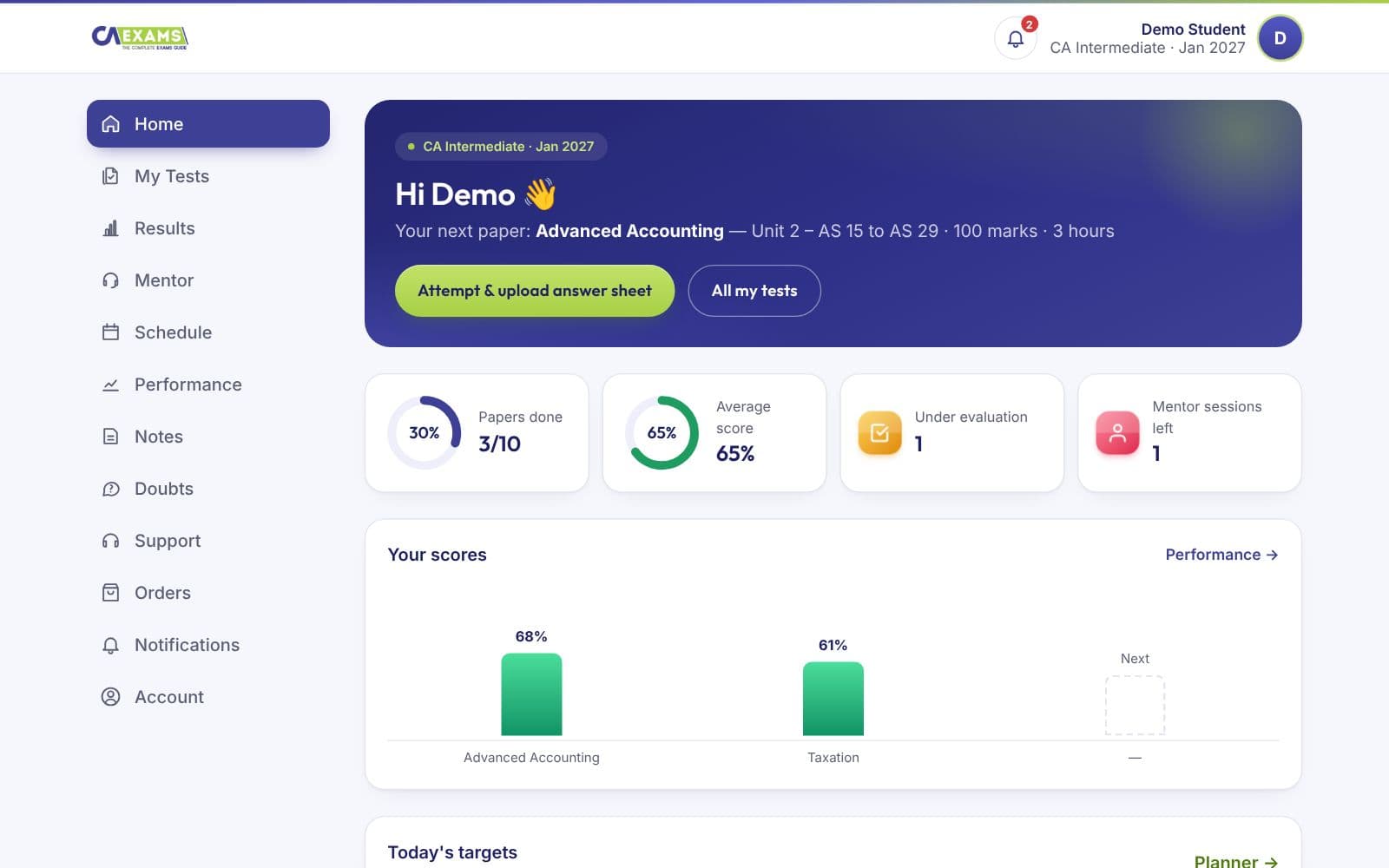Viewport: 1389px width, 868px height.
Task: Click the orange Under evaluation icon
Action: click(x=879, y=432)
